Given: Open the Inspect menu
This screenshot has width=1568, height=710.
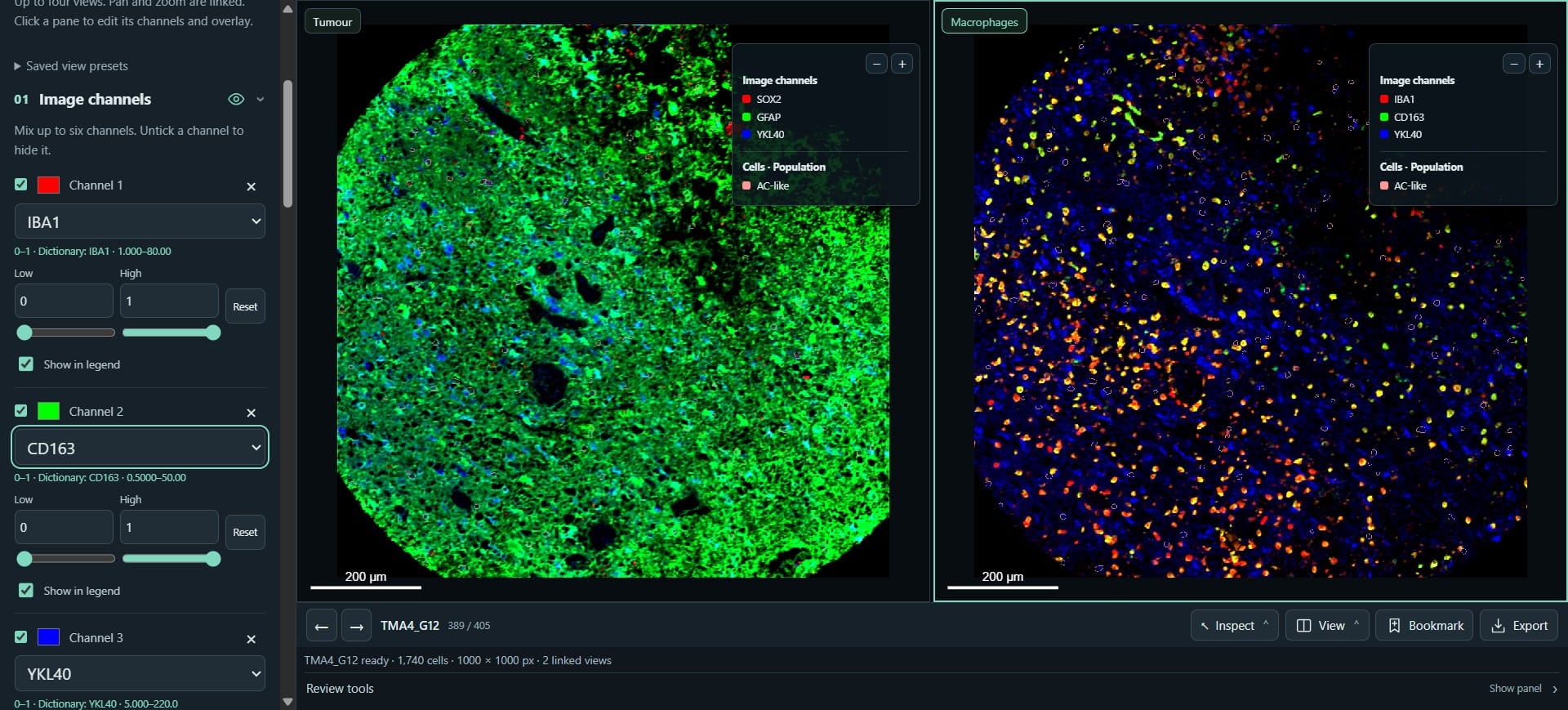Looking at the screenshot, I should [x=1234, y=626].
